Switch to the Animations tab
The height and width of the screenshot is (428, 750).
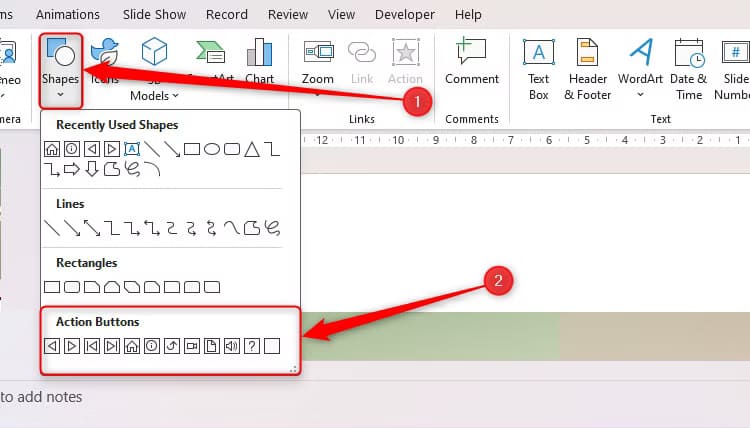coord(68,15)
